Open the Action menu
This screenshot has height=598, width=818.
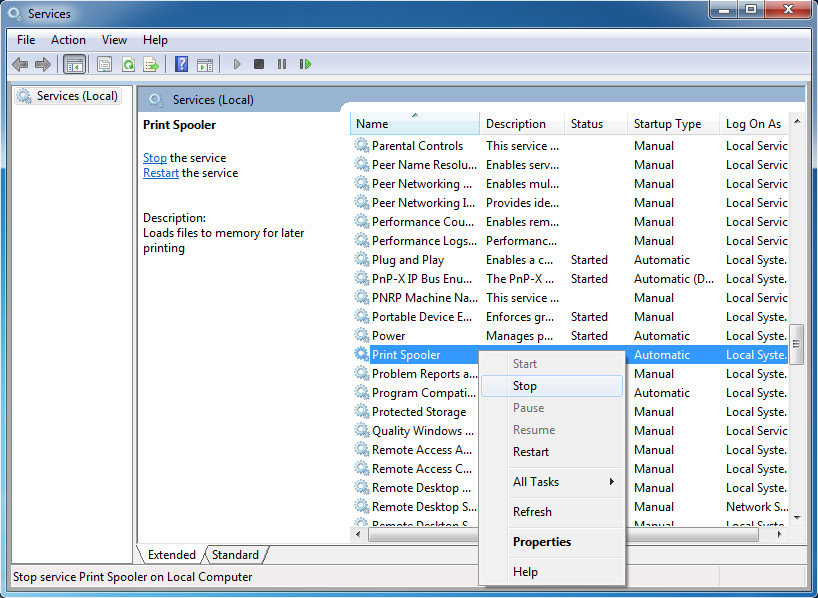[x=68, y=40]
